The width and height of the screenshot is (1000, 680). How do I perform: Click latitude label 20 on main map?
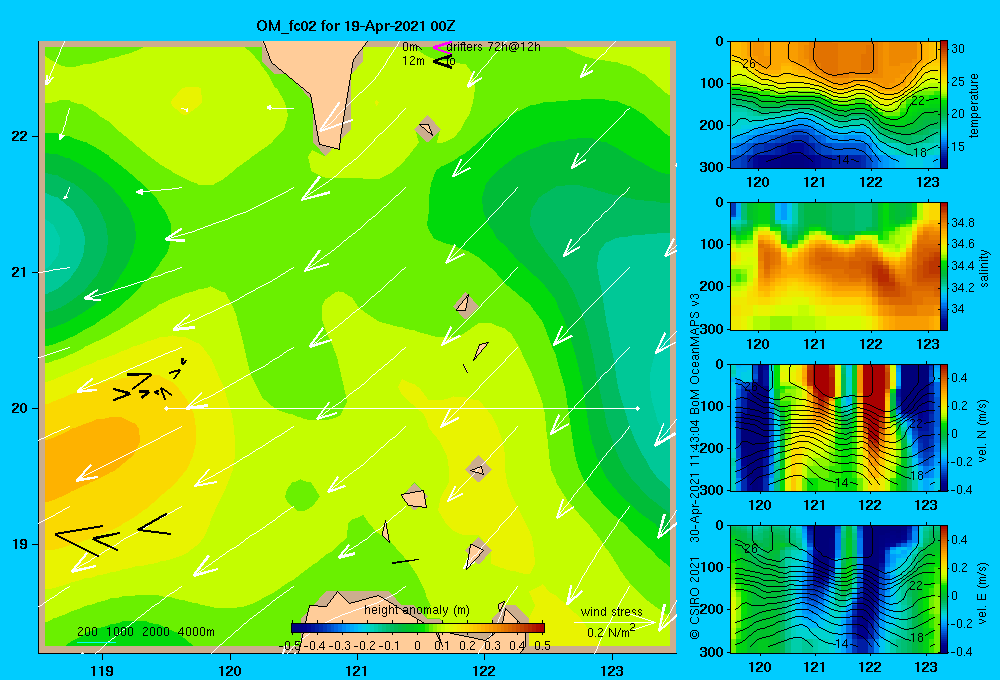[x=19, y=408]
